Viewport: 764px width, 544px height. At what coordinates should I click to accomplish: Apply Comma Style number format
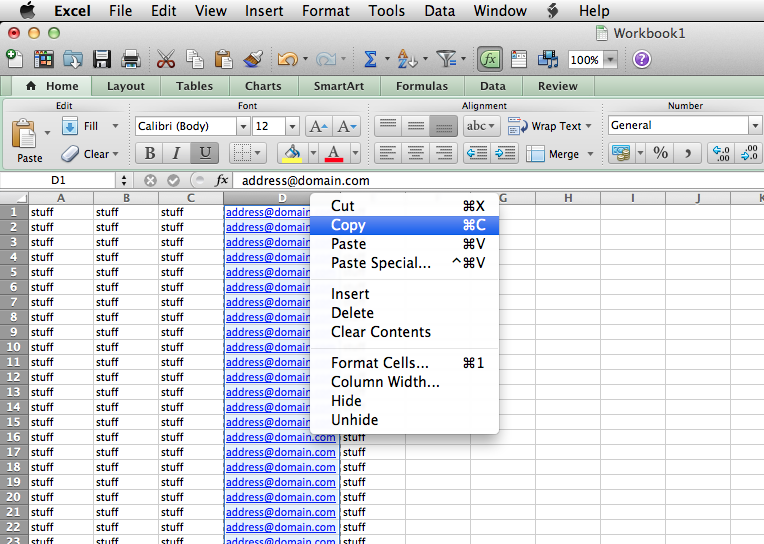(x=688, y=153)
